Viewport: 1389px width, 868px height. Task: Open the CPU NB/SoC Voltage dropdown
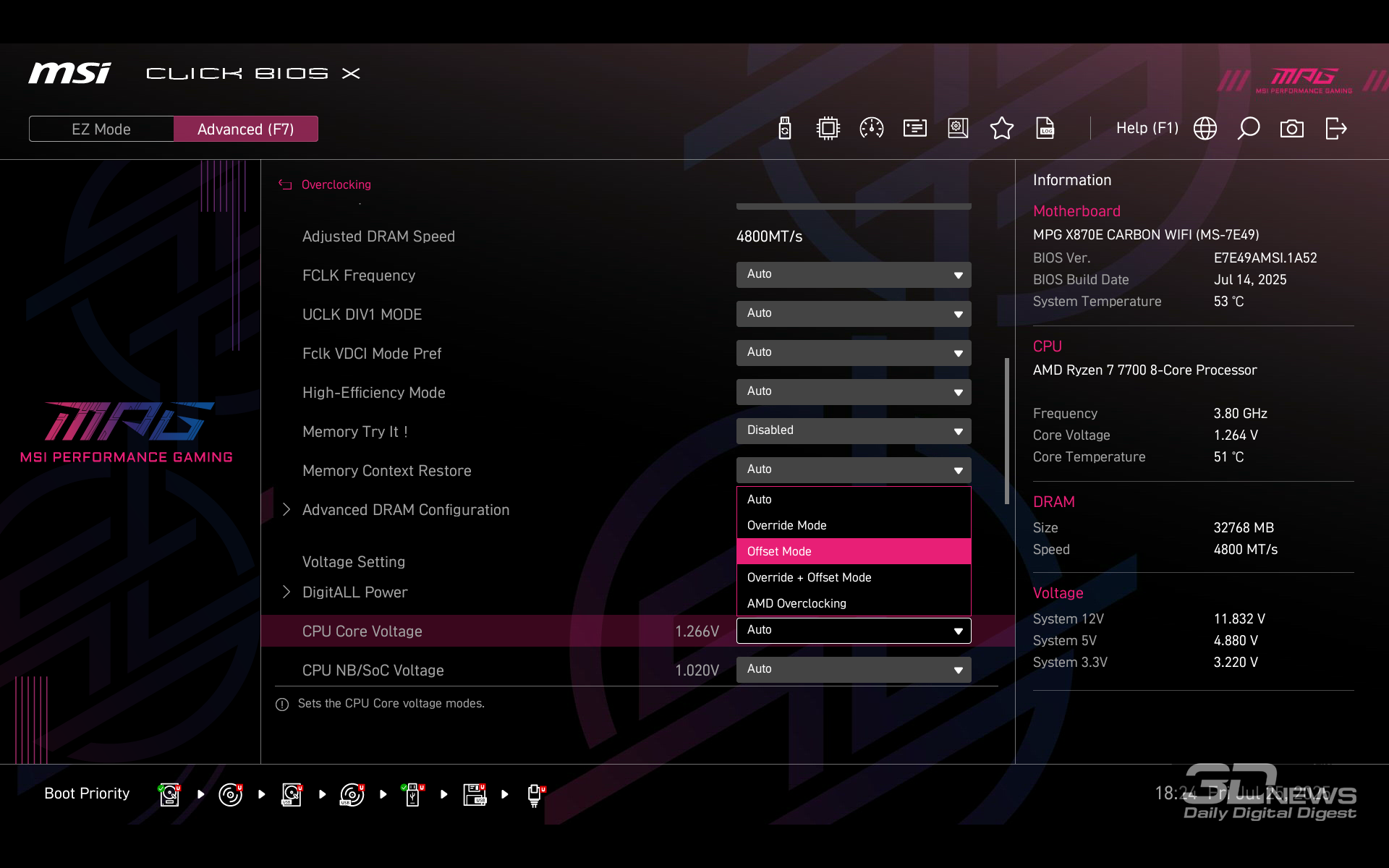854,670
